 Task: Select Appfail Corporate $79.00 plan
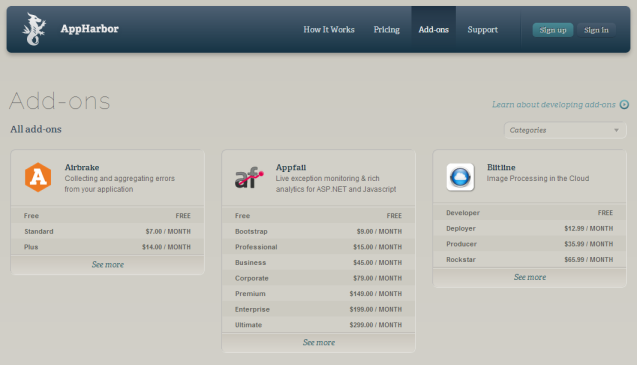click(x=319, y=278)
